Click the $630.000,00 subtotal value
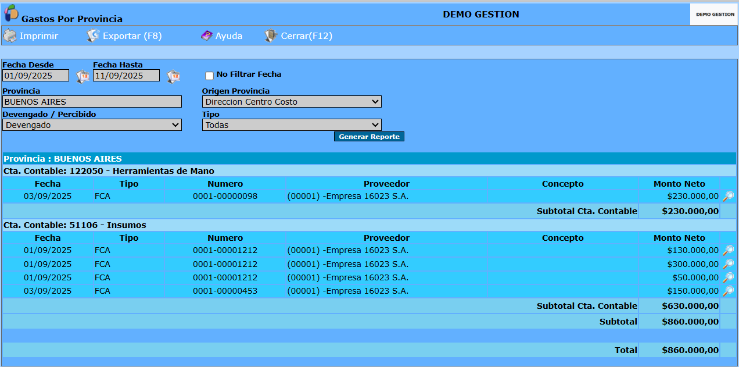Viewport: 739px width, 367px height. coord(690,306)
